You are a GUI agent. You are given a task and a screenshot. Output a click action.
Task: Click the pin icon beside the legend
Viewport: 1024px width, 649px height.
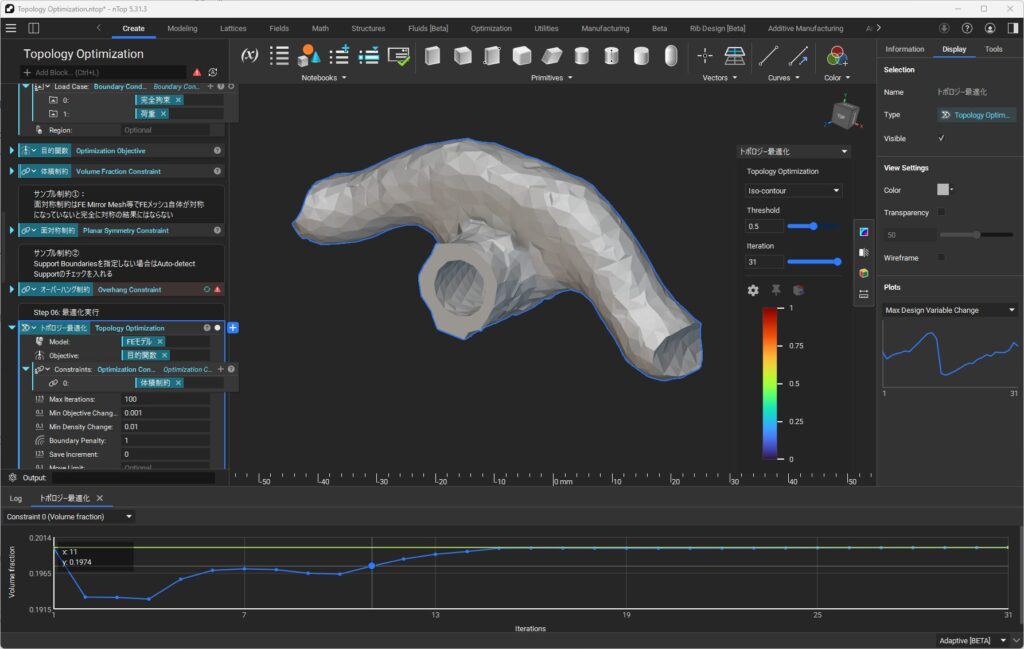[x=776, y=290]
